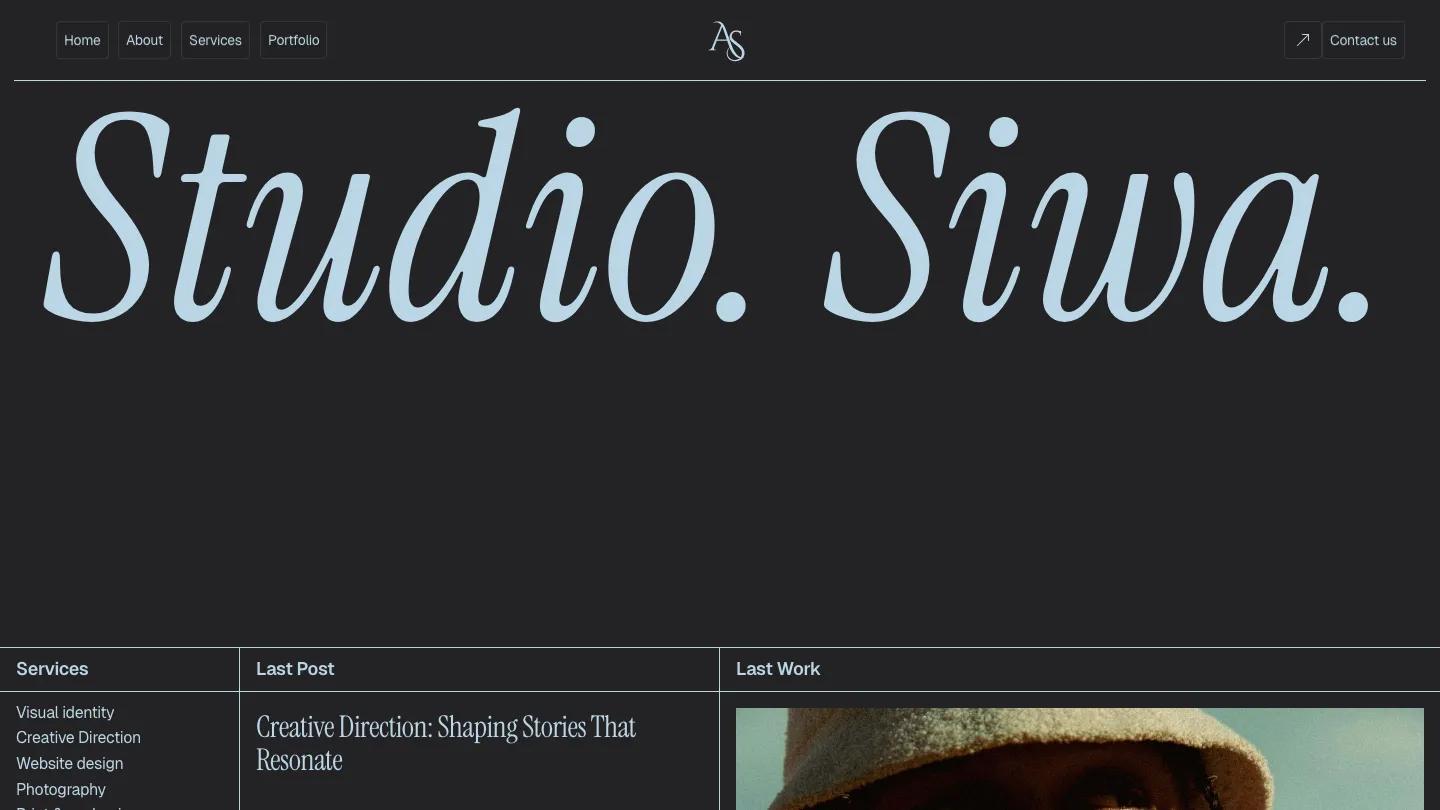Click the Last Work column heading
The image size is (1440, 810).
[778, 669]
